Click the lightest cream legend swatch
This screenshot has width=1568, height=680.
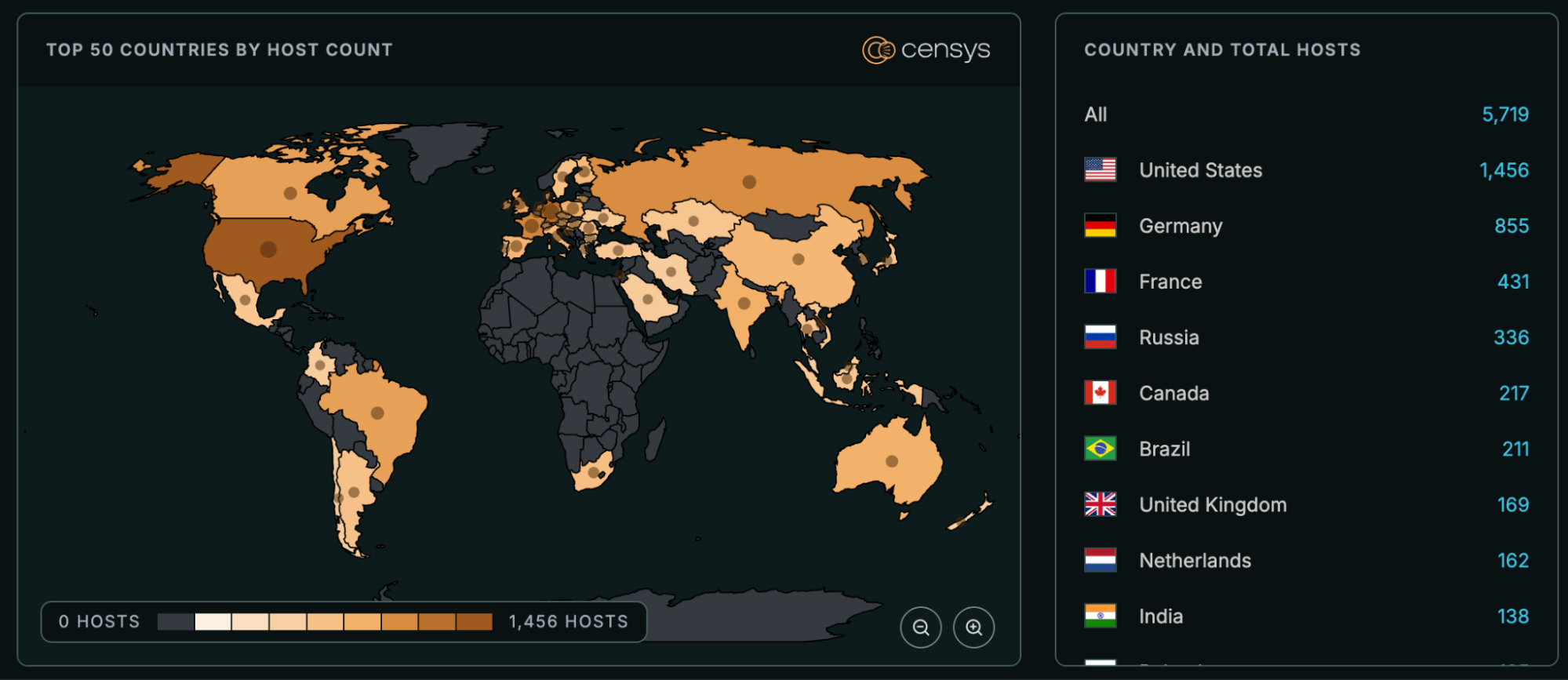click(x=213, y=622)
